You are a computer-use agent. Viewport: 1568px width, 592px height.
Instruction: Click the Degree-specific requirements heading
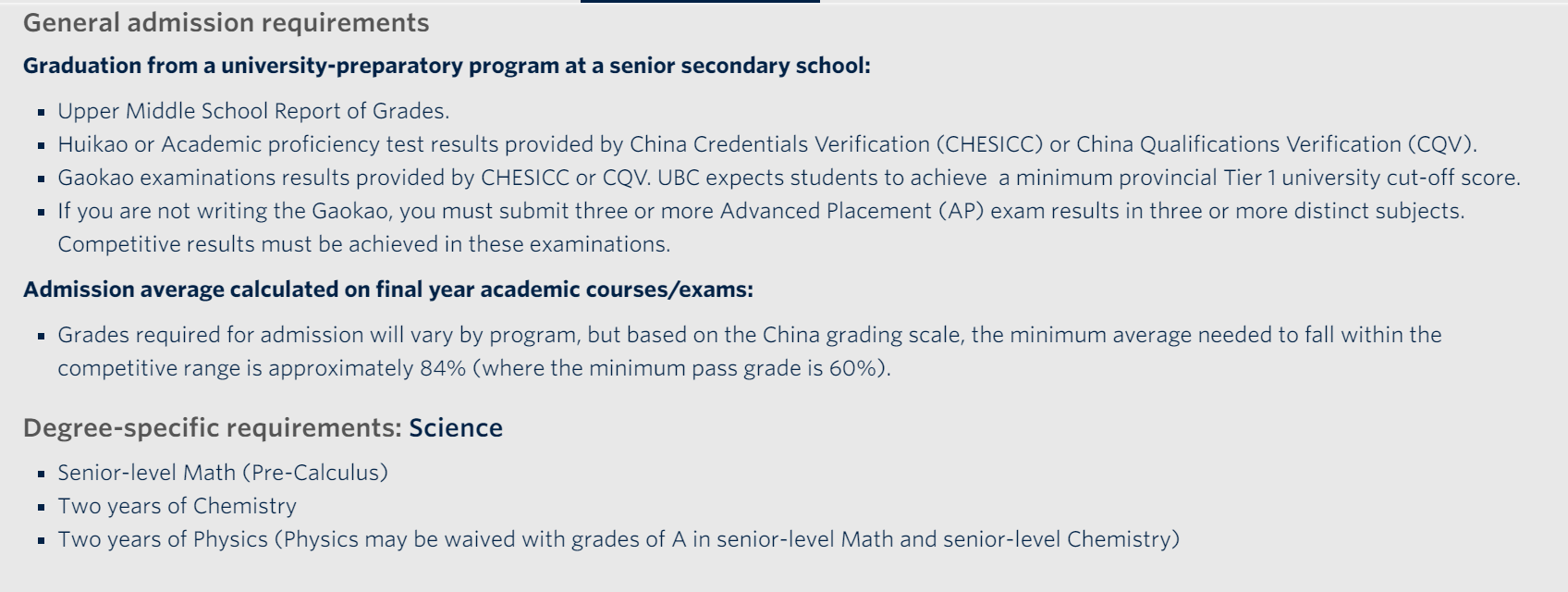click(x=213, y=428)
